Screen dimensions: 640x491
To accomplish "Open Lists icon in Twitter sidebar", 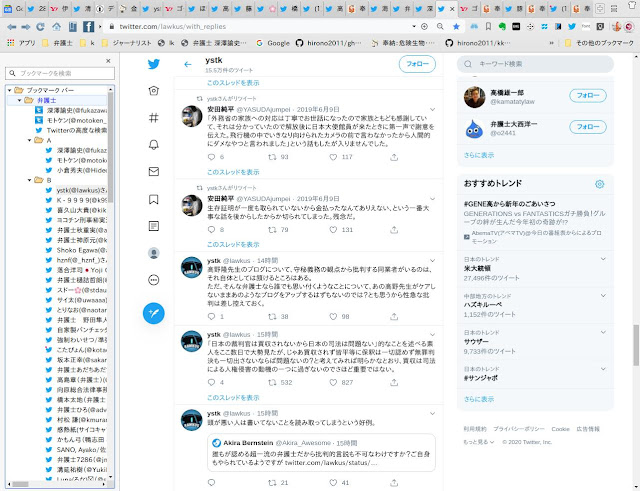I will point(154,226).
